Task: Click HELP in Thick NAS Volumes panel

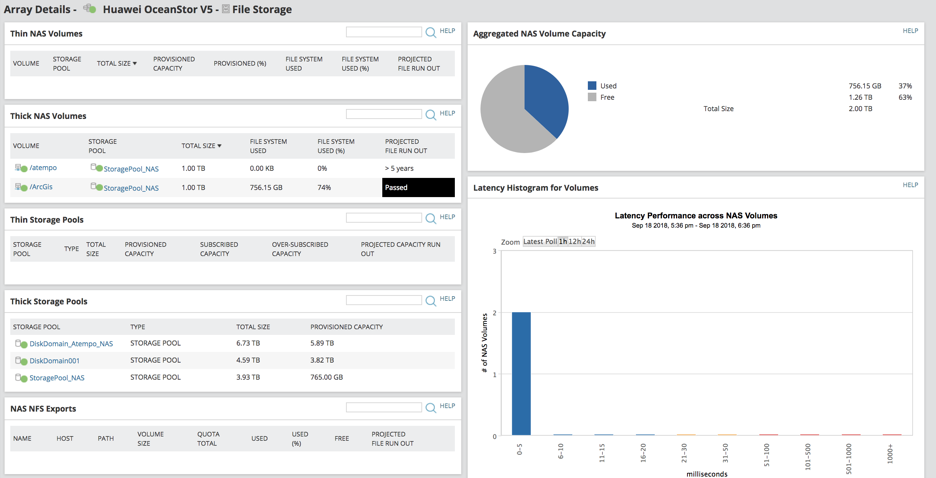Action: pos(447,113)
